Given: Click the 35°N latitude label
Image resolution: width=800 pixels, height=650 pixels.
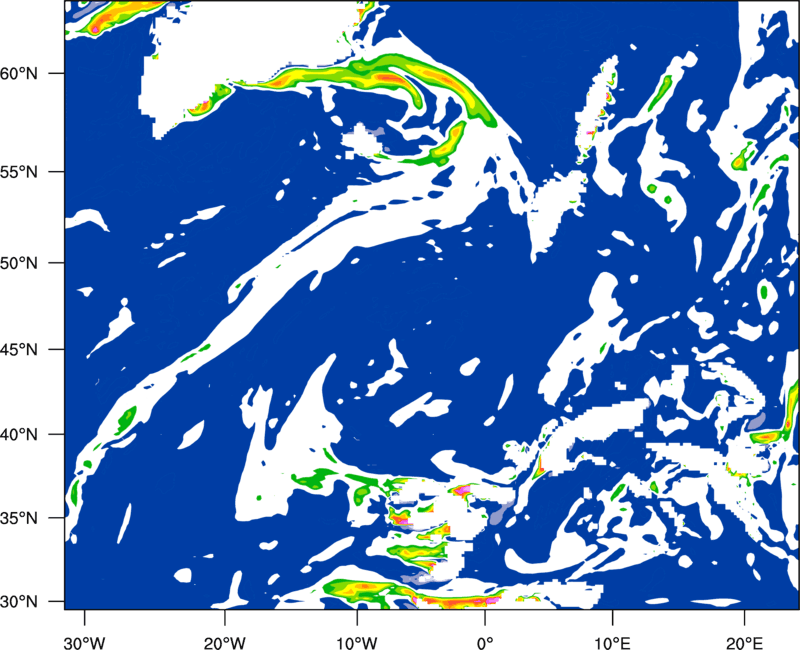Looking at the screenshot, I should click(19, 518).
